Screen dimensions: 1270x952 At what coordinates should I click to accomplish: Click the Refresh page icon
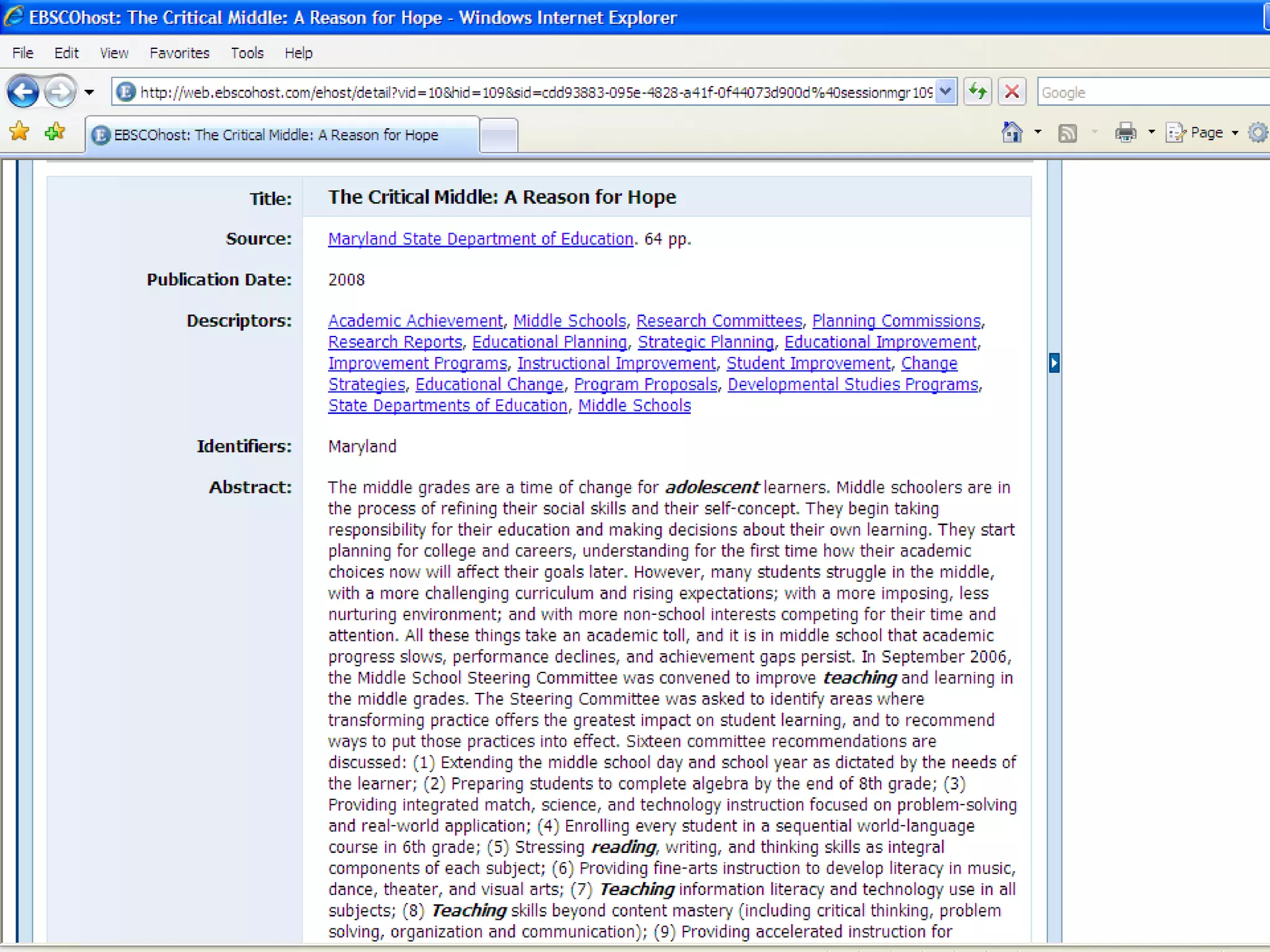(977, 92)
